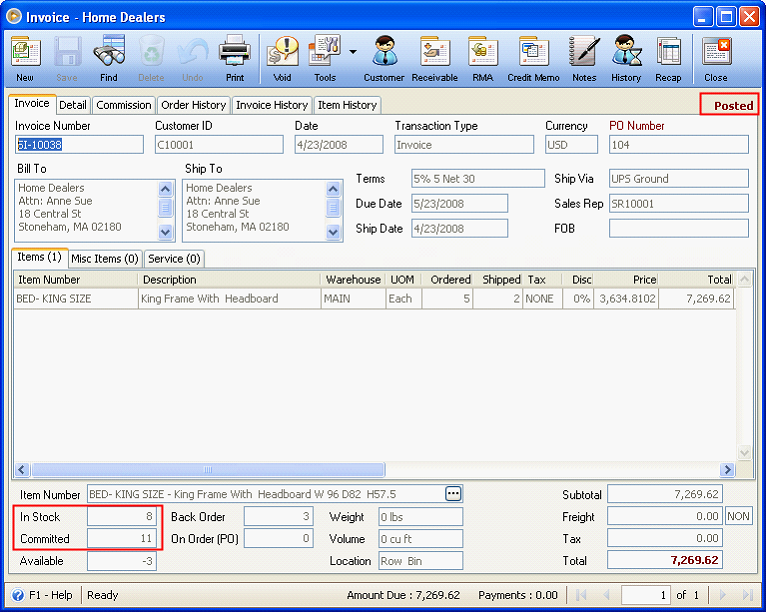Click the Back Order value 3
The image size is (767, 613).
pyautogui.click(x=278, y=516)
